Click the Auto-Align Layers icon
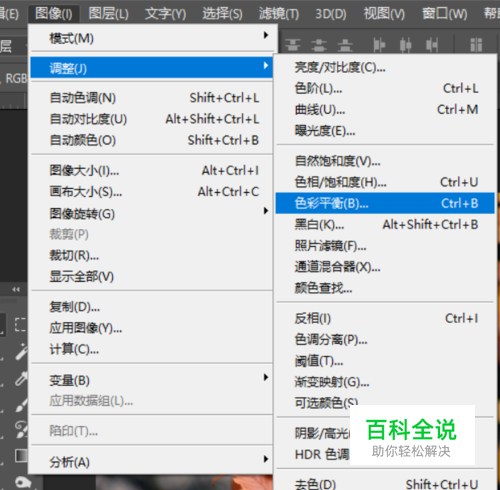 (476, 45)
